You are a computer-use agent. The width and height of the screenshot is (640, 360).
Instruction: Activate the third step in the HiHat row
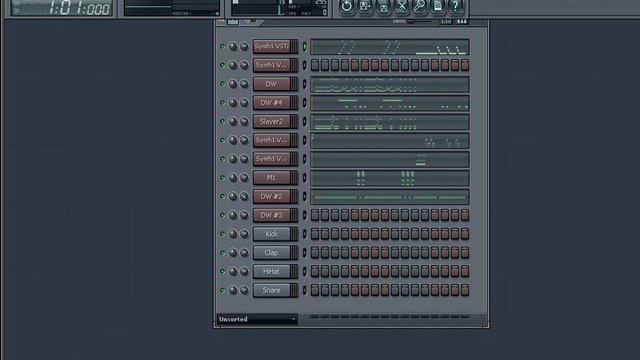(335, 271)
